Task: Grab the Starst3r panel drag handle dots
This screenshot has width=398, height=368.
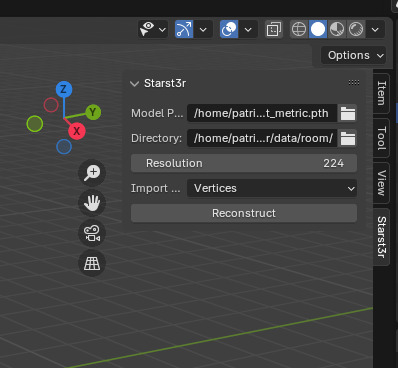Action: click(354, 82)
